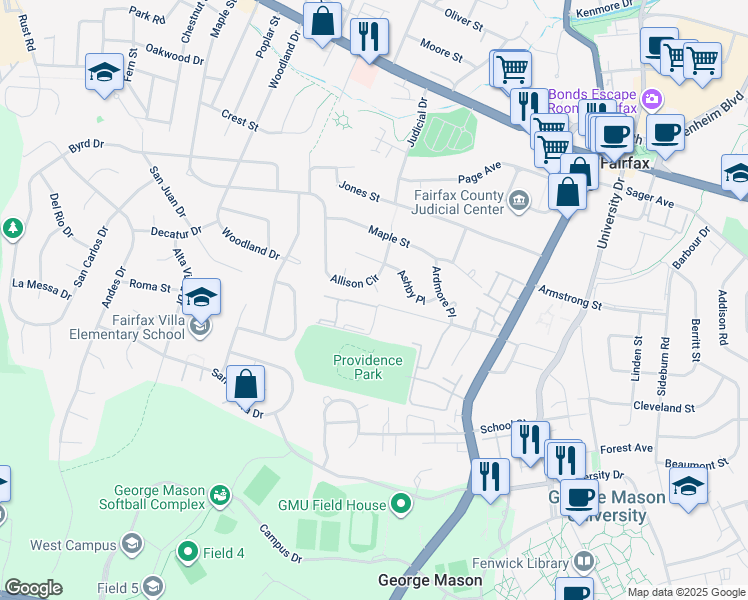The image size is (748, 600).
Task: Click the 'Campus Dr' street label
Action: click(x=280, y=543)
